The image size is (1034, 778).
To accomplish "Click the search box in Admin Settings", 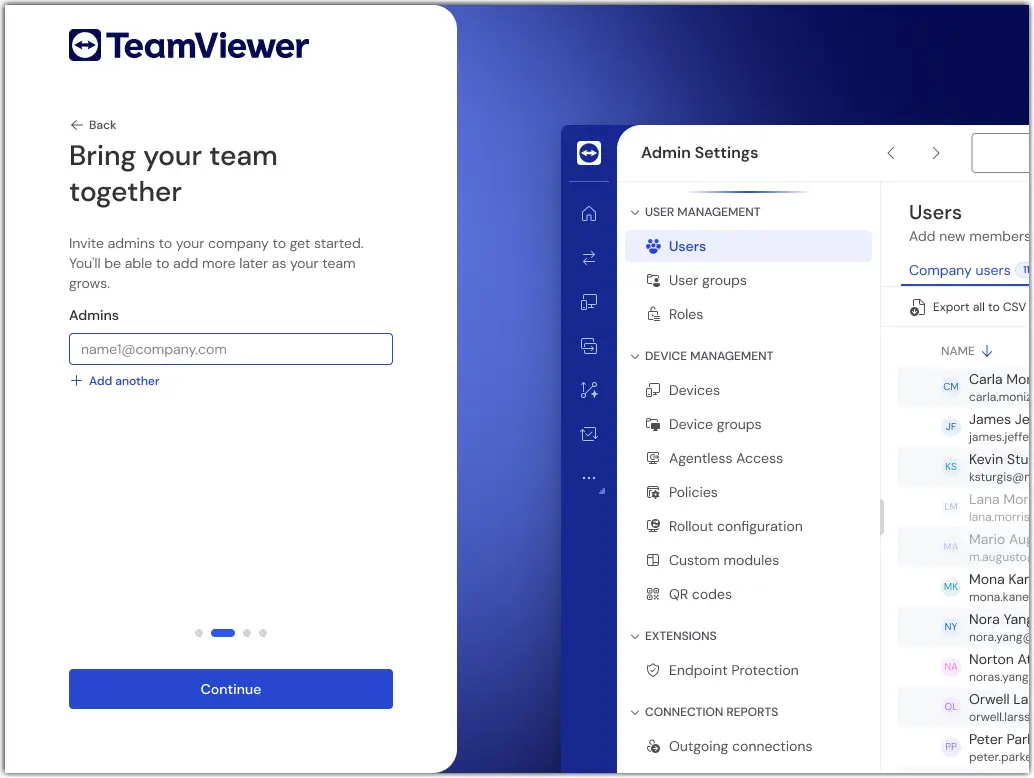I will click(x=1000, y=153).
